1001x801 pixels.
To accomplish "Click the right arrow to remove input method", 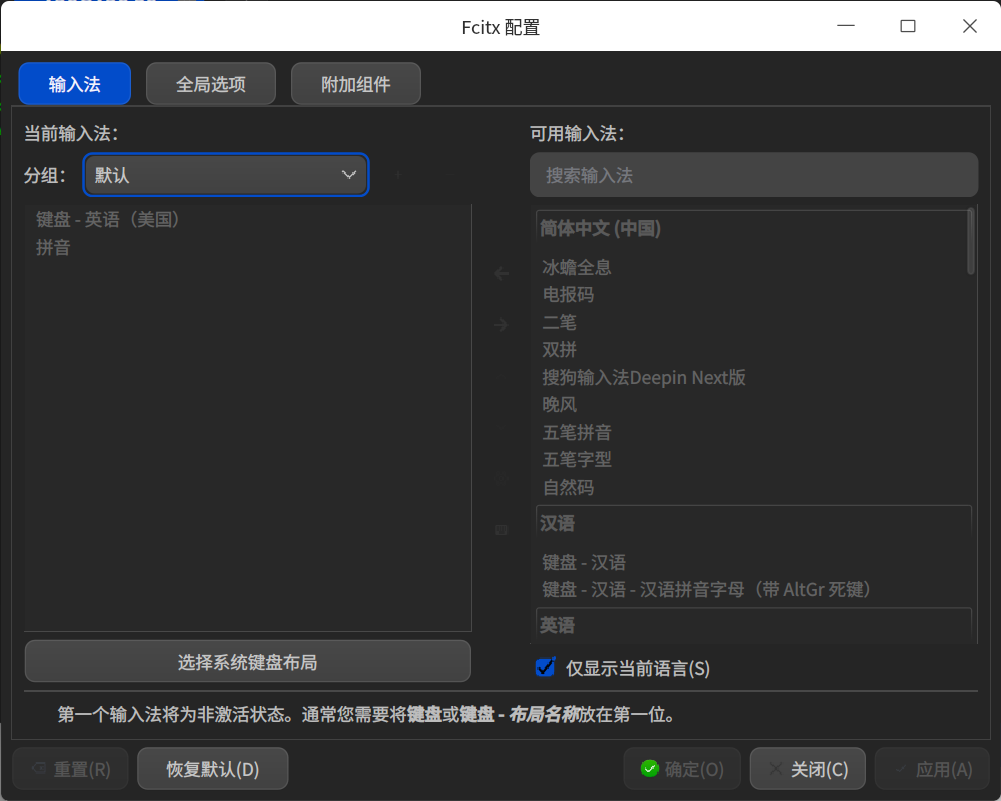I will (501, 325).
